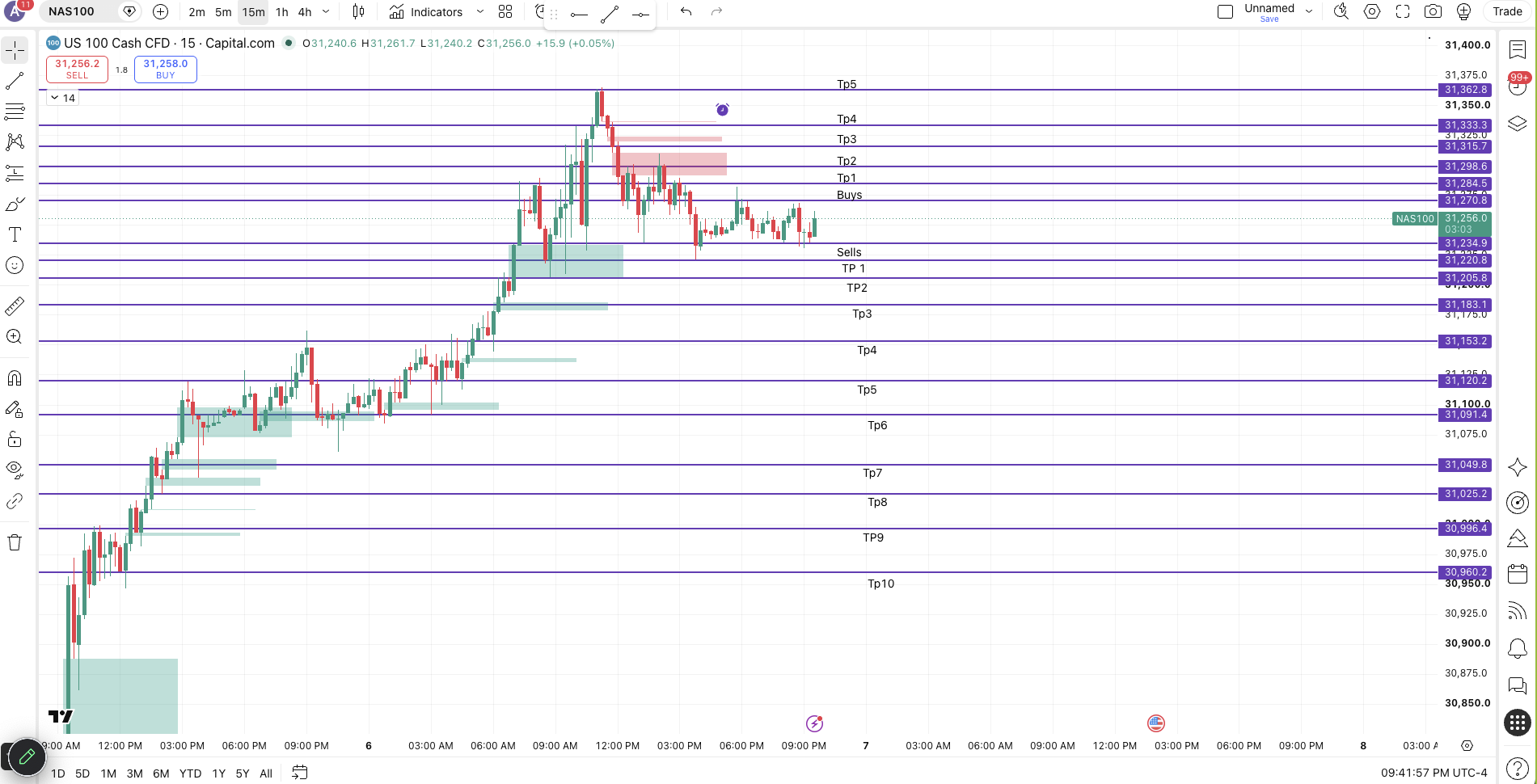This screenshot has height=784, width=1537.
Task: Open the Trade panel button
Action: (x=1507, y=11)
